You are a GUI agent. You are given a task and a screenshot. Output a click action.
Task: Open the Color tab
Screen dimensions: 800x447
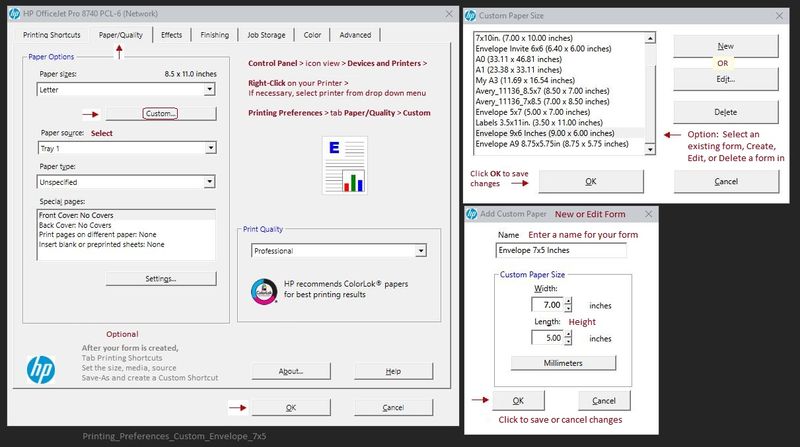pos(312,35)
